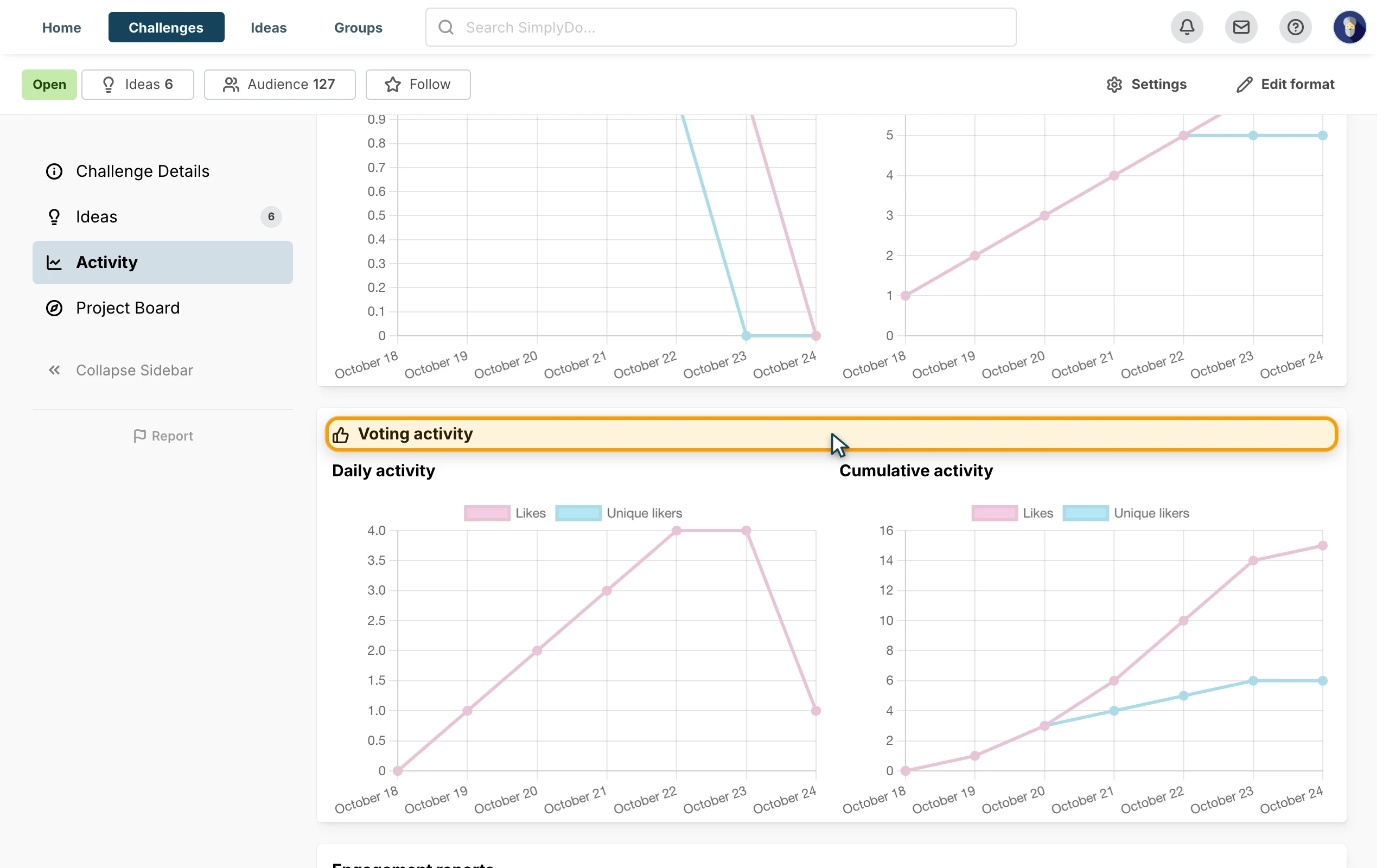This screenshot has height=868, width=1389.
Task: Click the Report flag icon
Action: pyautogui.click(x=139, y=436)
